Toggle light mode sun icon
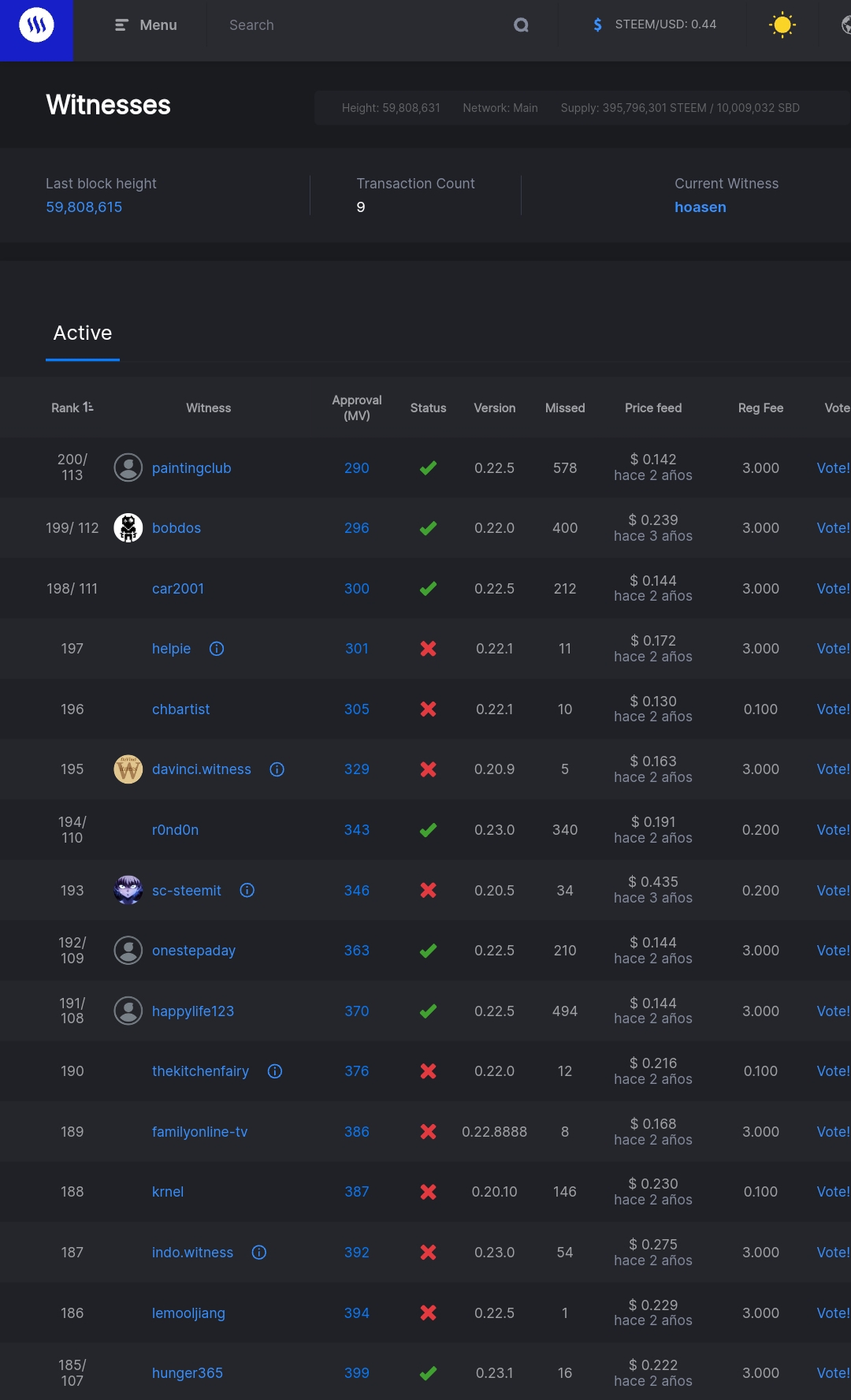 [782, 25]
